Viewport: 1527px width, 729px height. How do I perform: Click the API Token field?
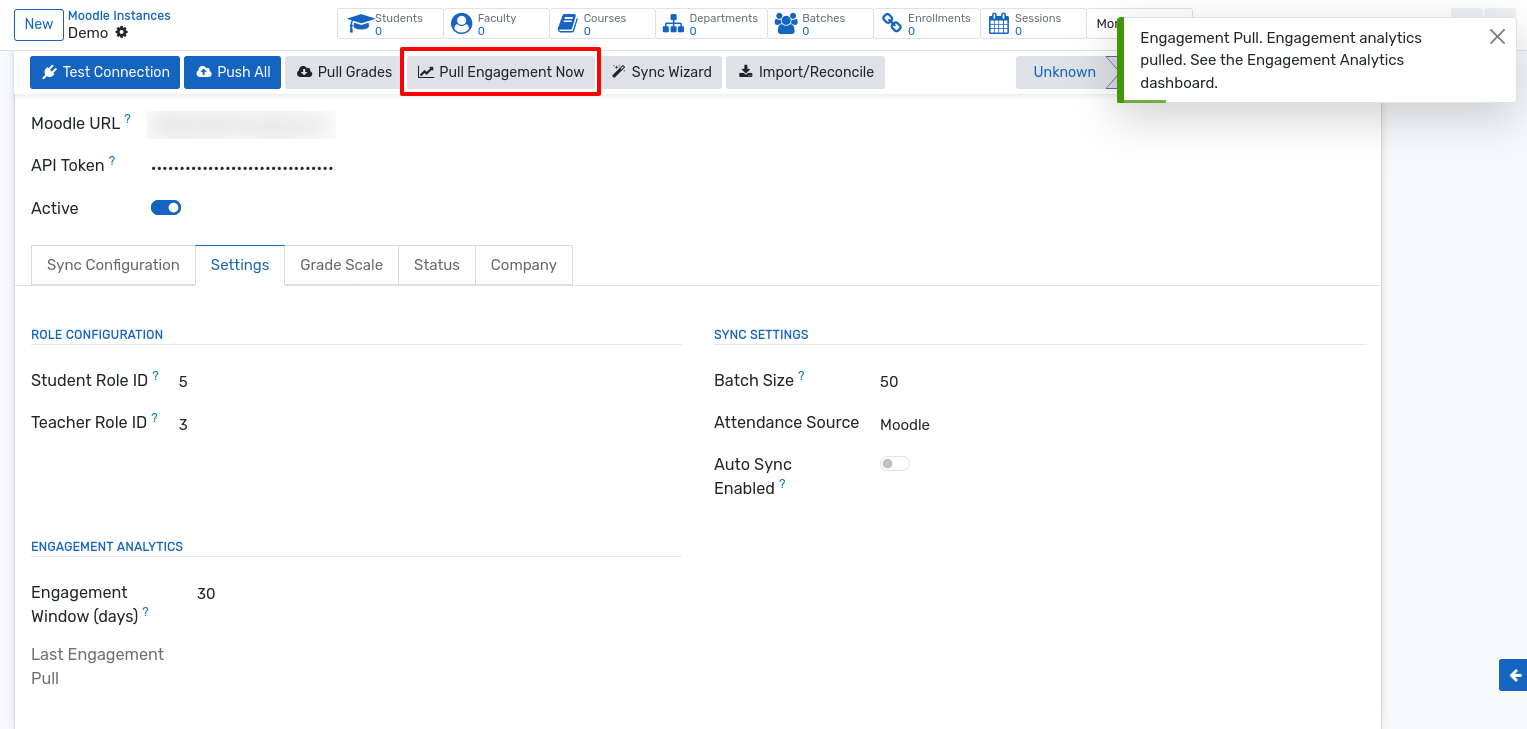(242, 167)
